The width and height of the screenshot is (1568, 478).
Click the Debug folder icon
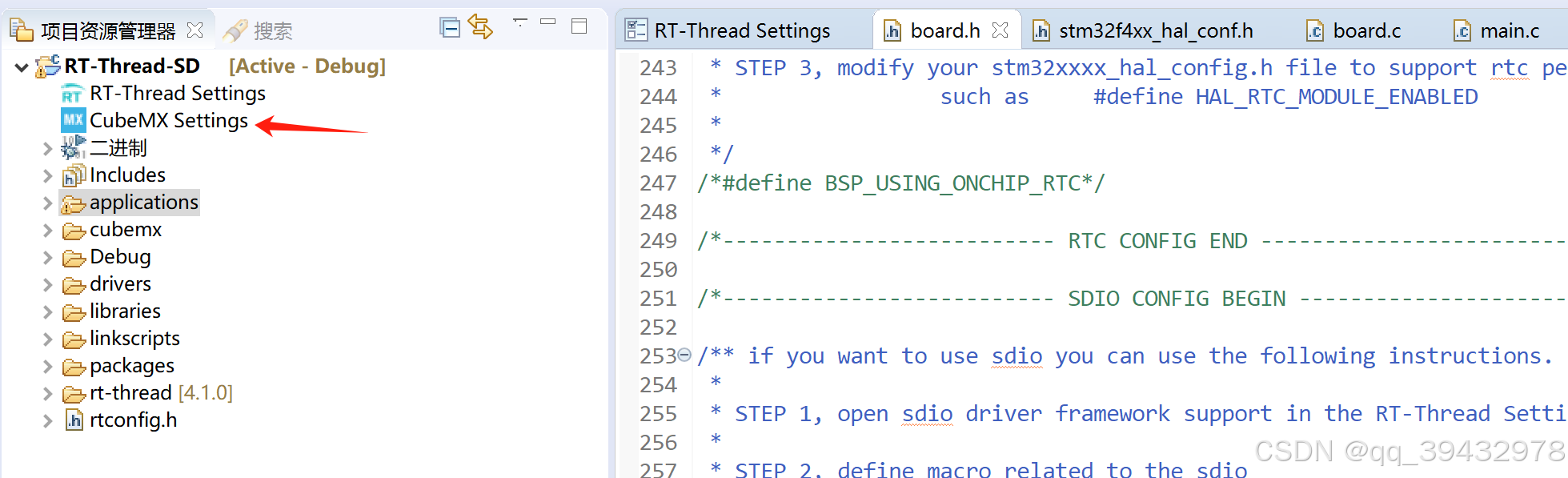click(x=74, y=259)
